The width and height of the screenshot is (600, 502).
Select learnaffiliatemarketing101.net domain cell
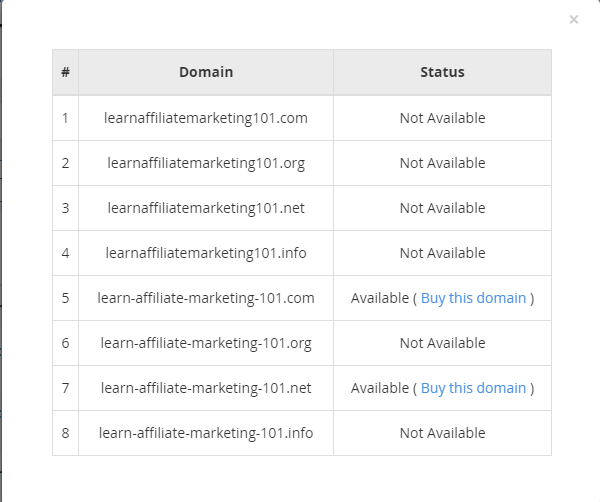tap(206, 208)
